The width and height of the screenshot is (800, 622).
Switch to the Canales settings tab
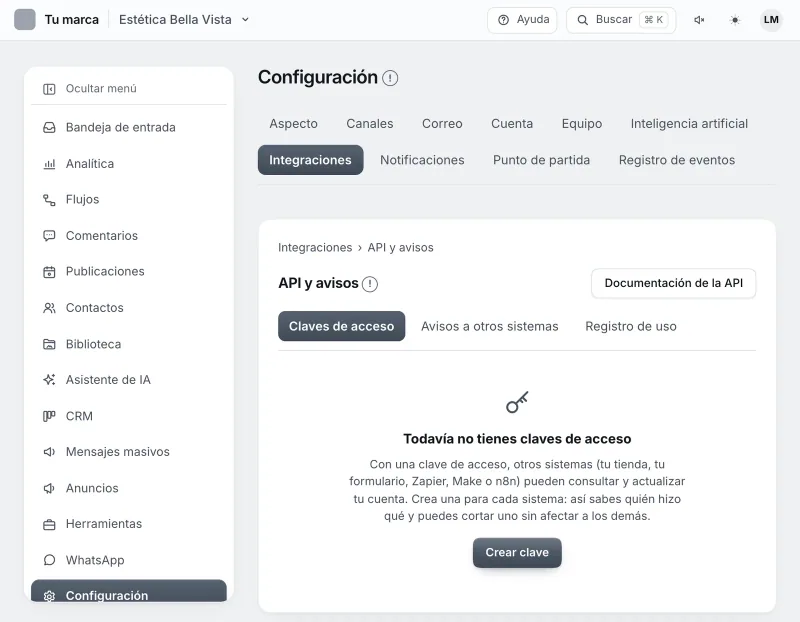[370, 123]
